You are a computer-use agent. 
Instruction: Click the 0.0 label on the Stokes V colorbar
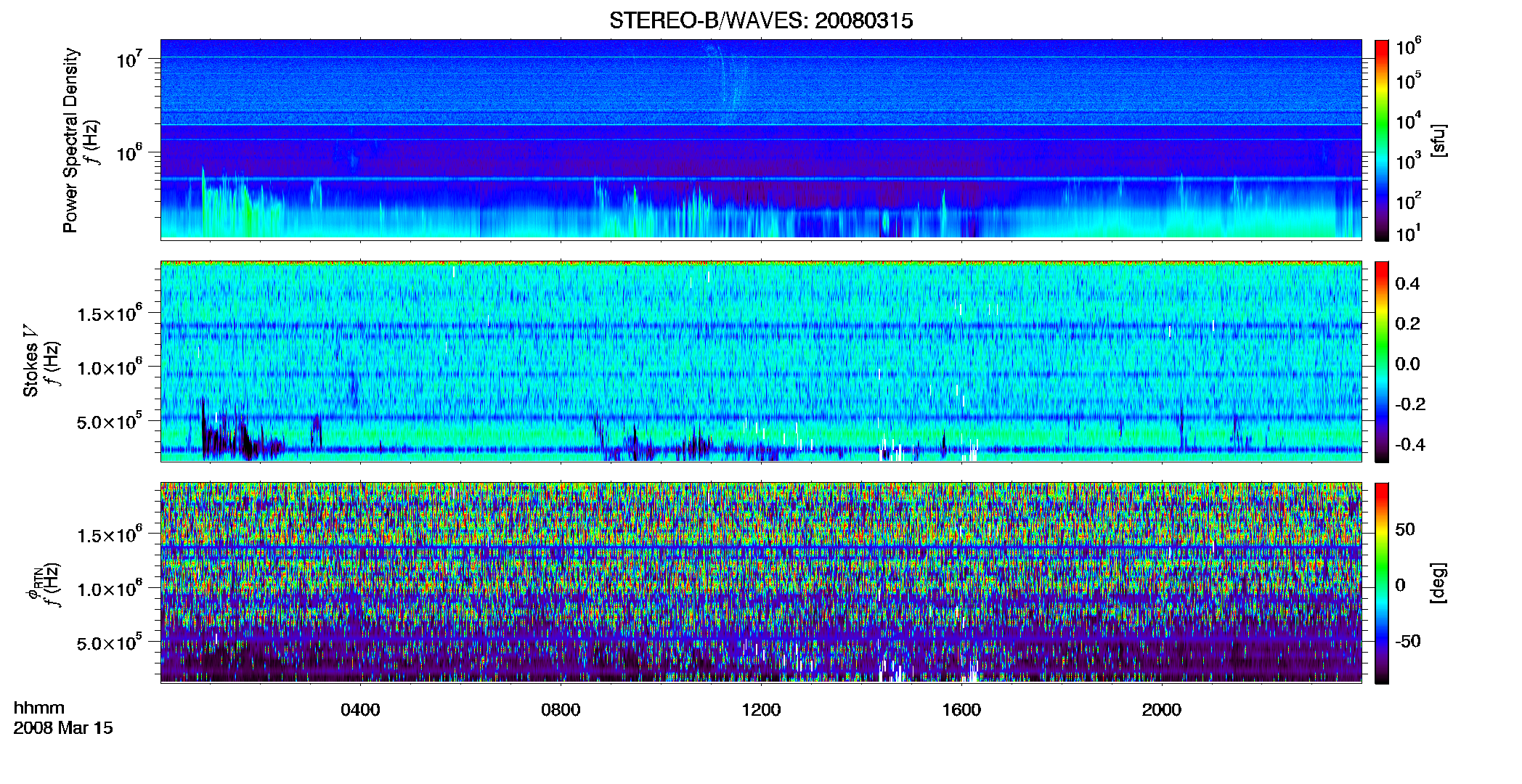[x=1407, y=364]
